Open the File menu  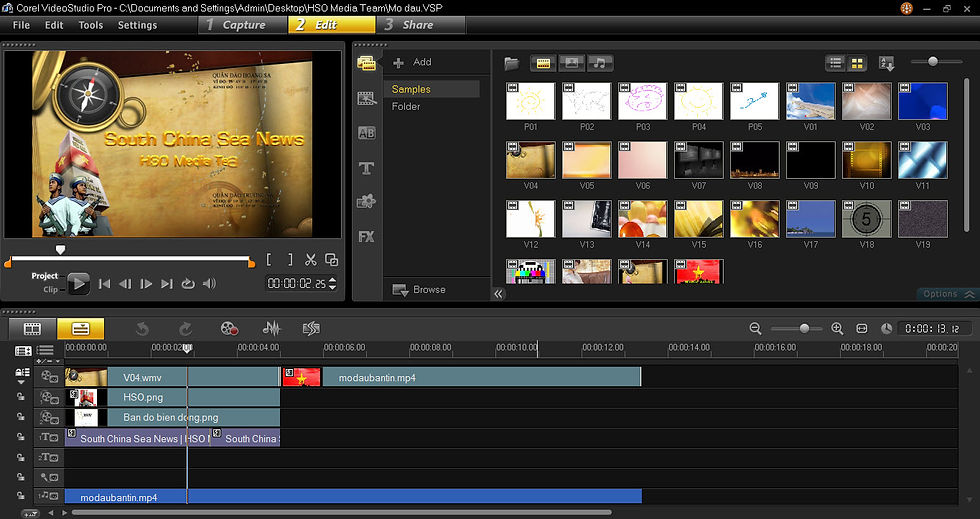pyautogui.click(x=21, y=25)
